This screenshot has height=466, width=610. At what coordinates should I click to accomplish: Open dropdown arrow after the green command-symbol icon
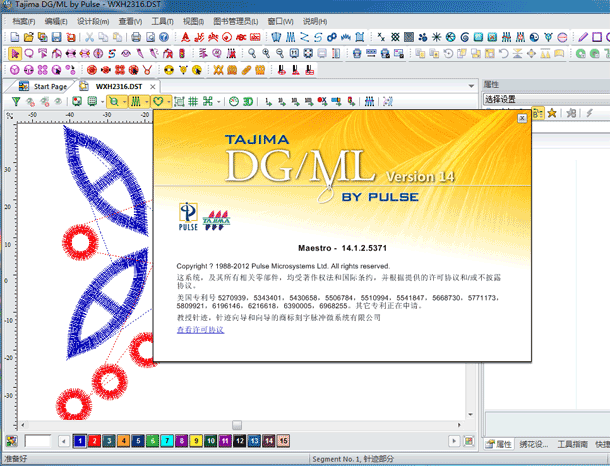coord(219,102)
